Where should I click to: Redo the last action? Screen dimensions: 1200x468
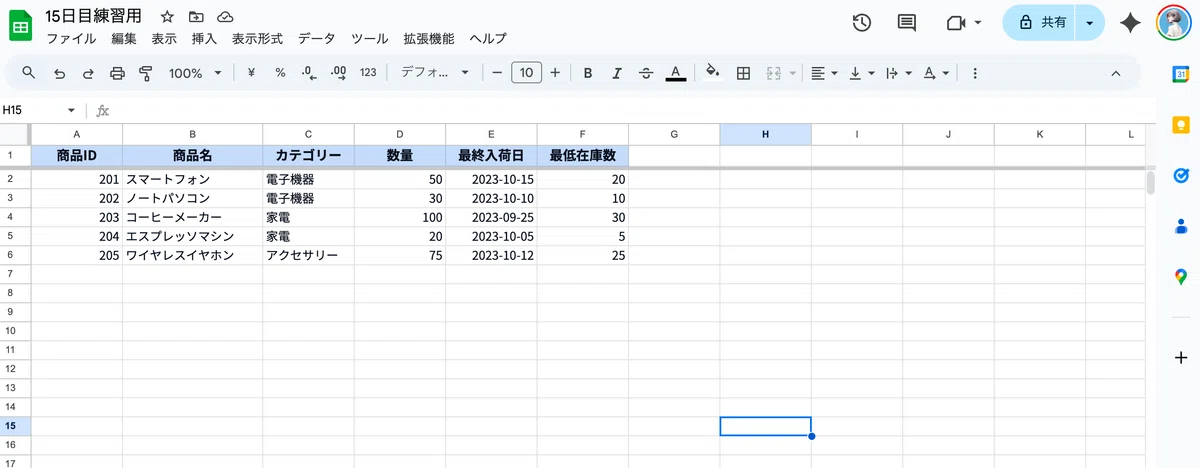[x=88, y=73]
